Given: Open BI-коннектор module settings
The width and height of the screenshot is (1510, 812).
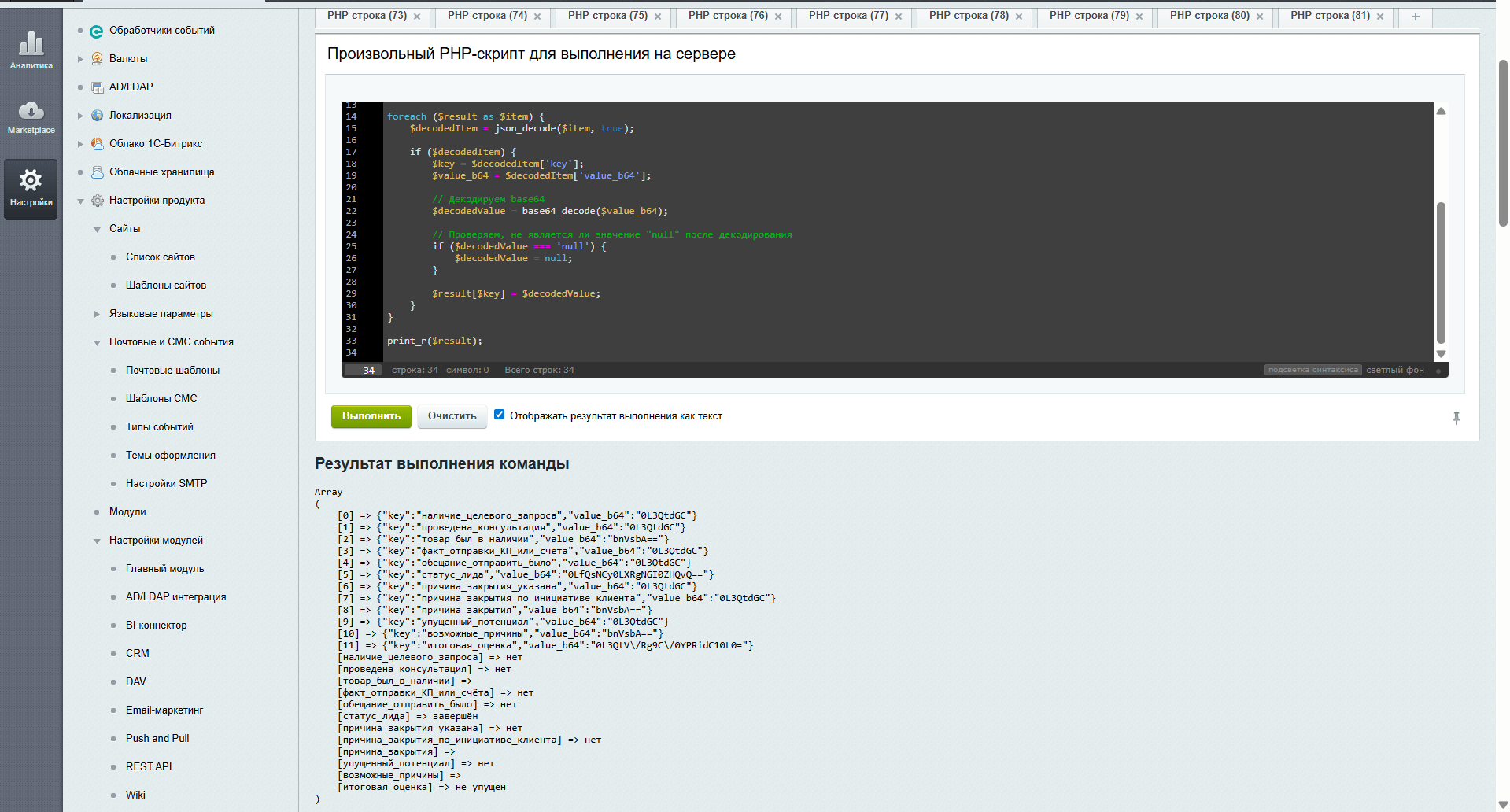Looking at the screenshot, I should (x=157, y=626).
